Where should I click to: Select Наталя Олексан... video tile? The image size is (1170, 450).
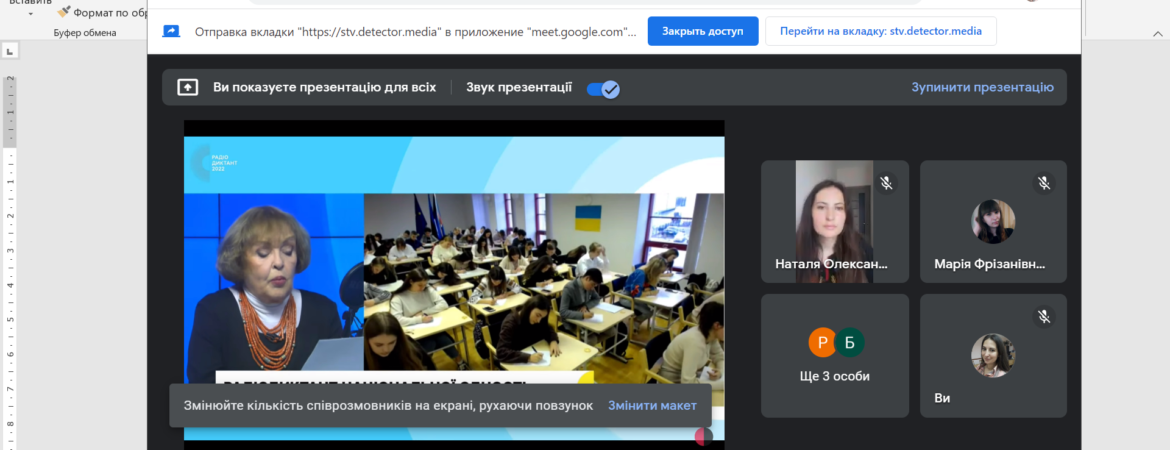(835, 222)
